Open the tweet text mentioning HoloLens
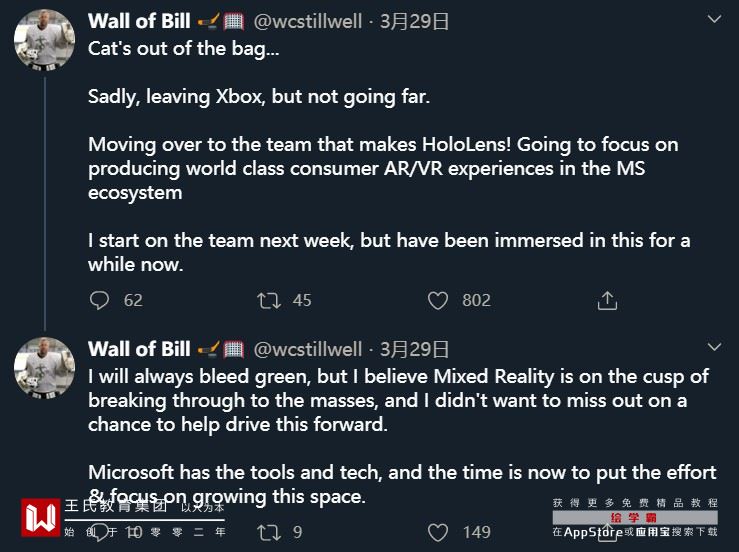Viewport: 739px width, 552px height. point(382,168)
